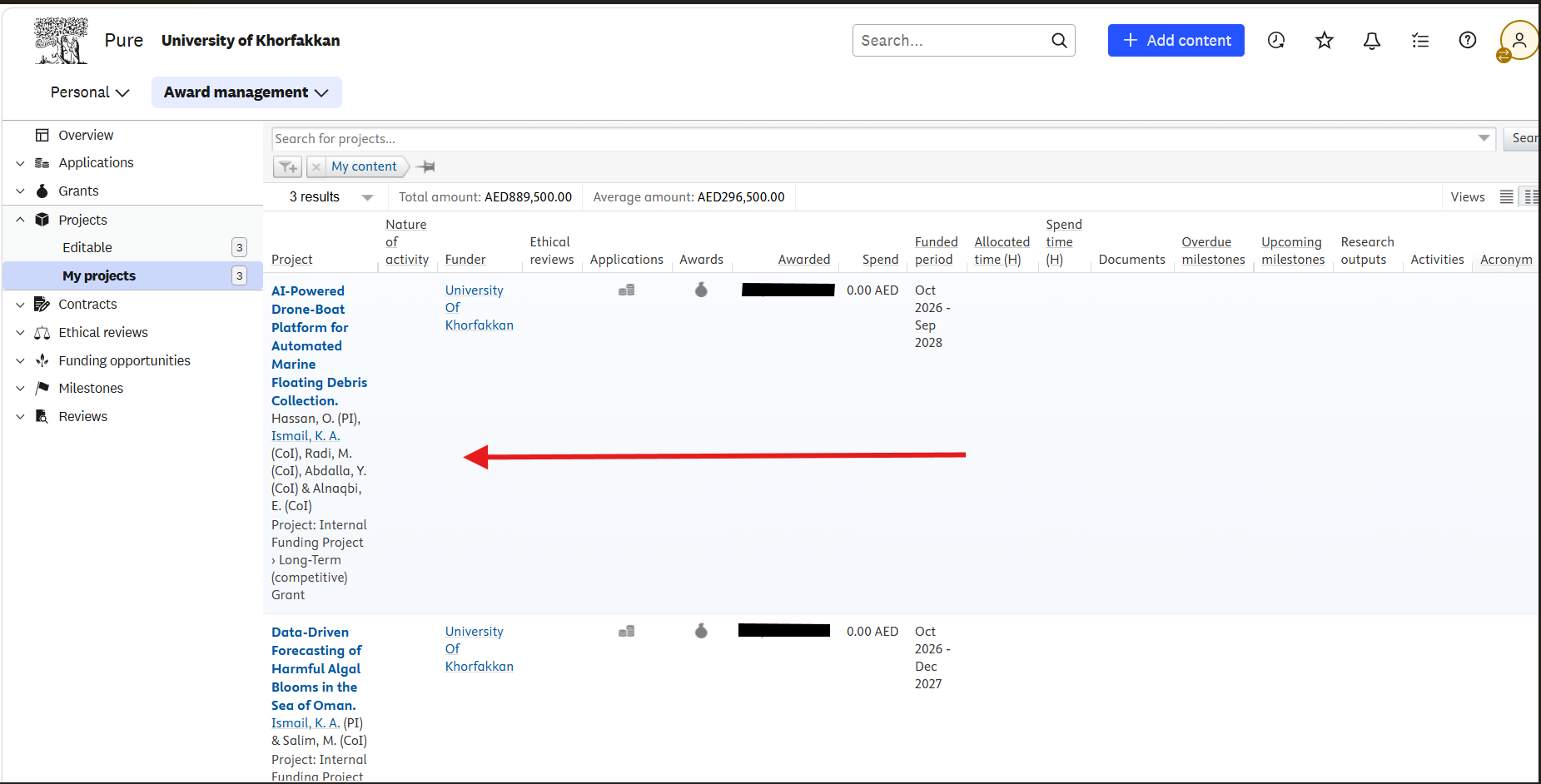Expand the Grants tree section
This screenshot has height=784, width=1541.
tap(20, 191)
